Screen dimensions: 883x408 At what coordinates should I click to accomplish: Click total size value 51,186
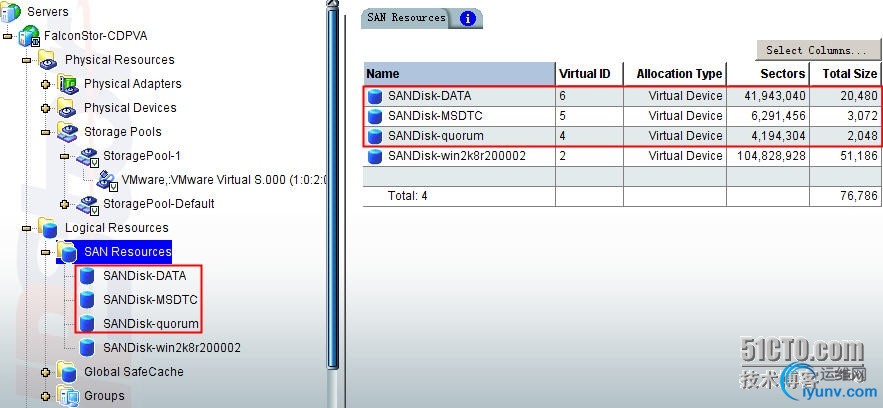point(859,156)
